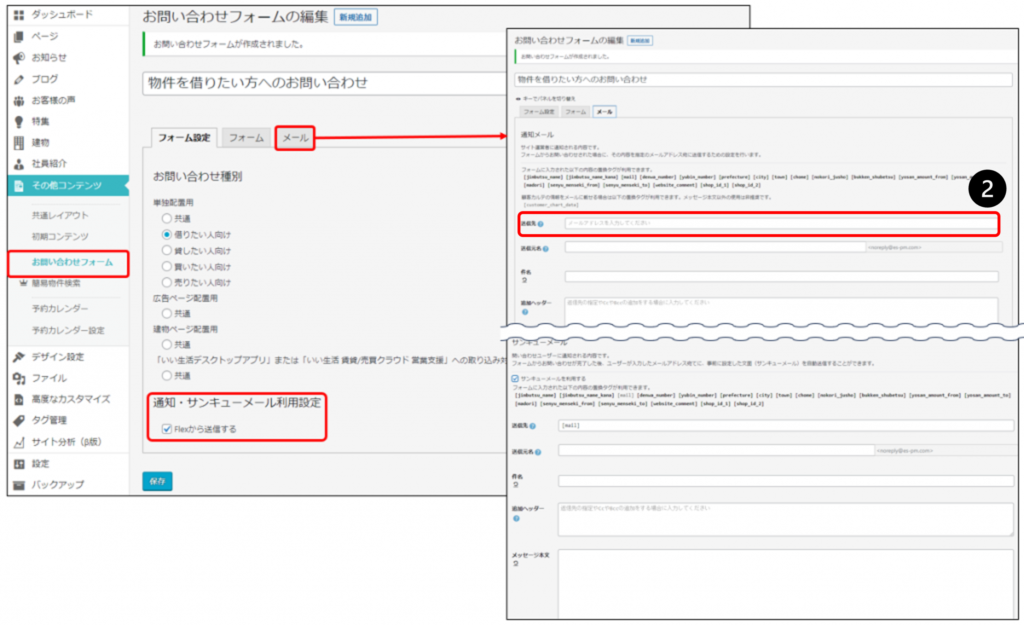Screen dimensions: 1024x625
Task: Click the 保存 save button
Action: click(157, 481)
